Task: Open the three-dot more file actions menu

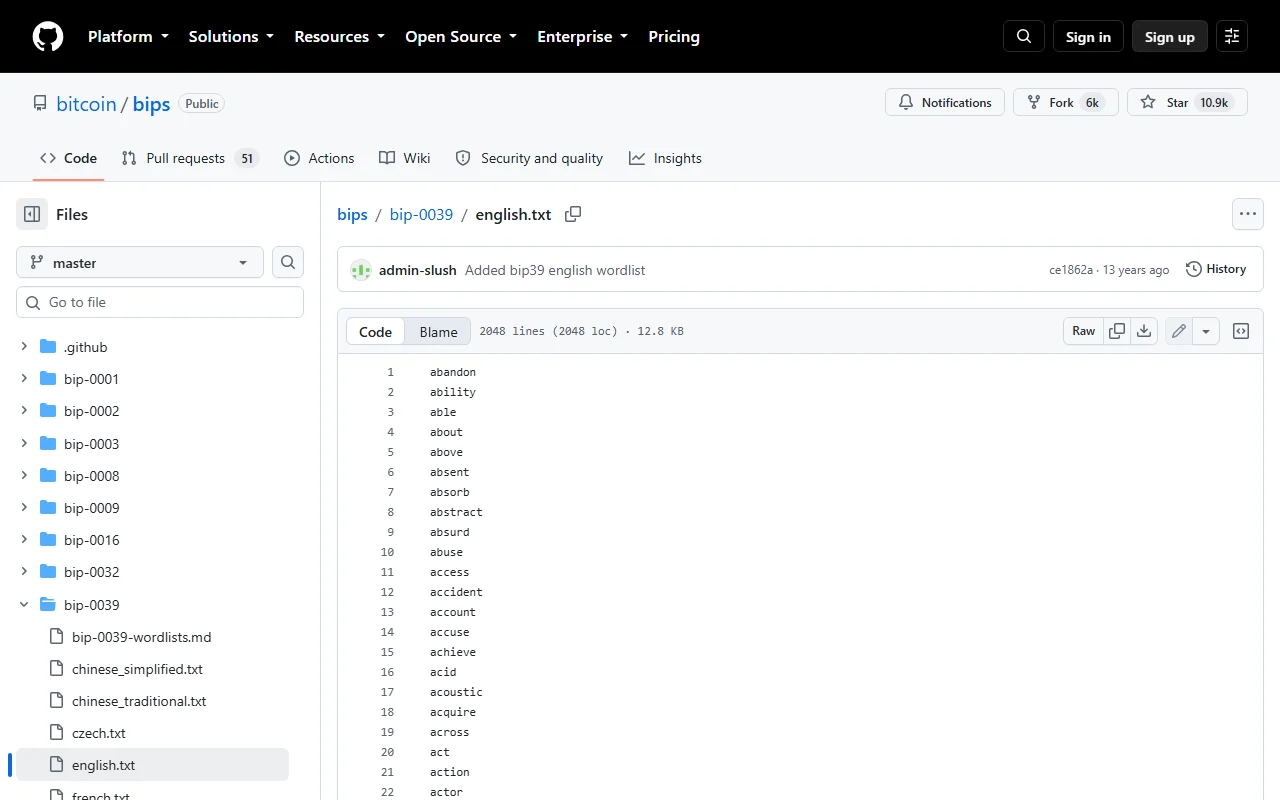Action: (1247, 214)
